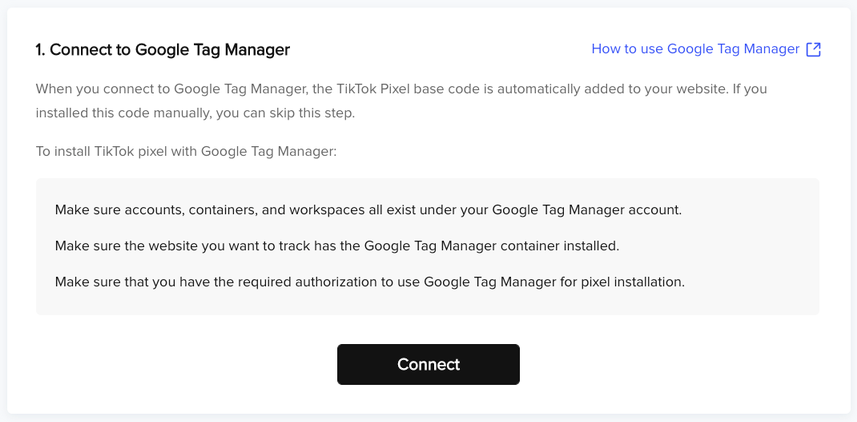Click the white 'Connect' label on the button

(428, 364)
